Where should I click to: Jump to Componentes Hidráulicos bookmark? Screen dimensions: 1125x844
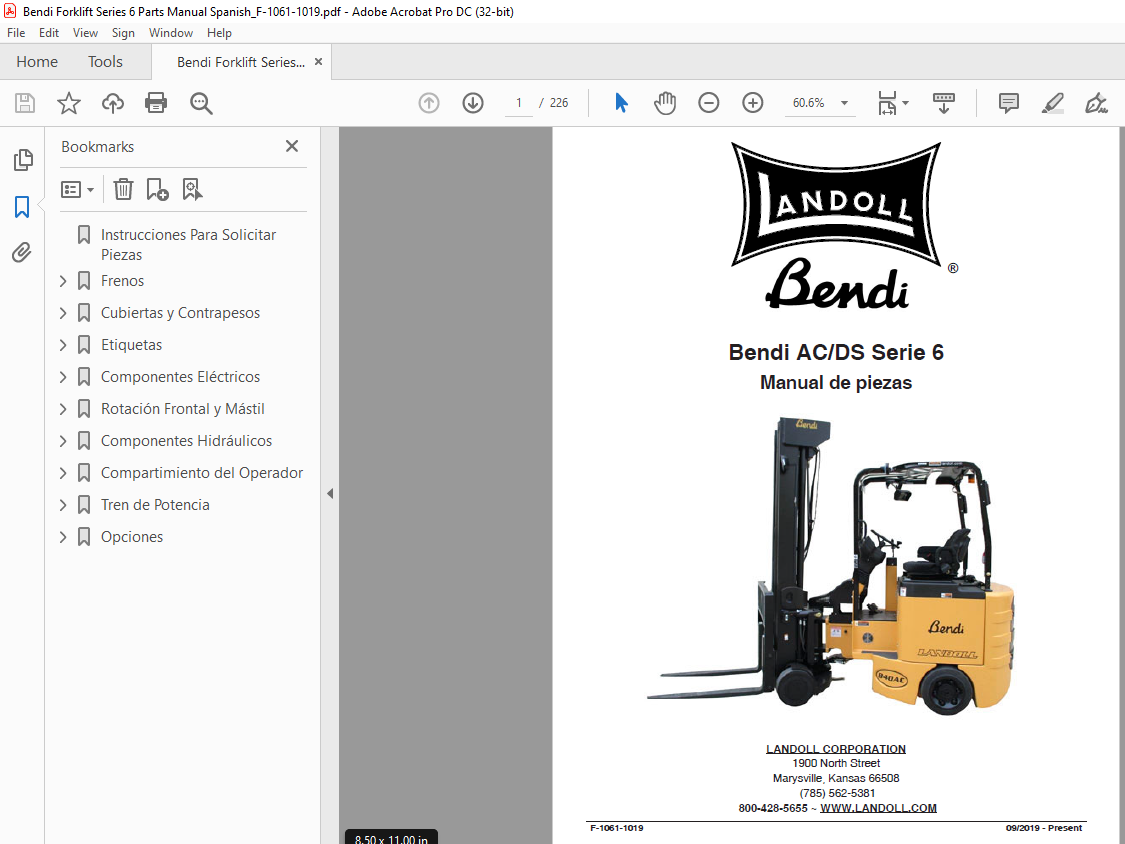tap(187, 441)
